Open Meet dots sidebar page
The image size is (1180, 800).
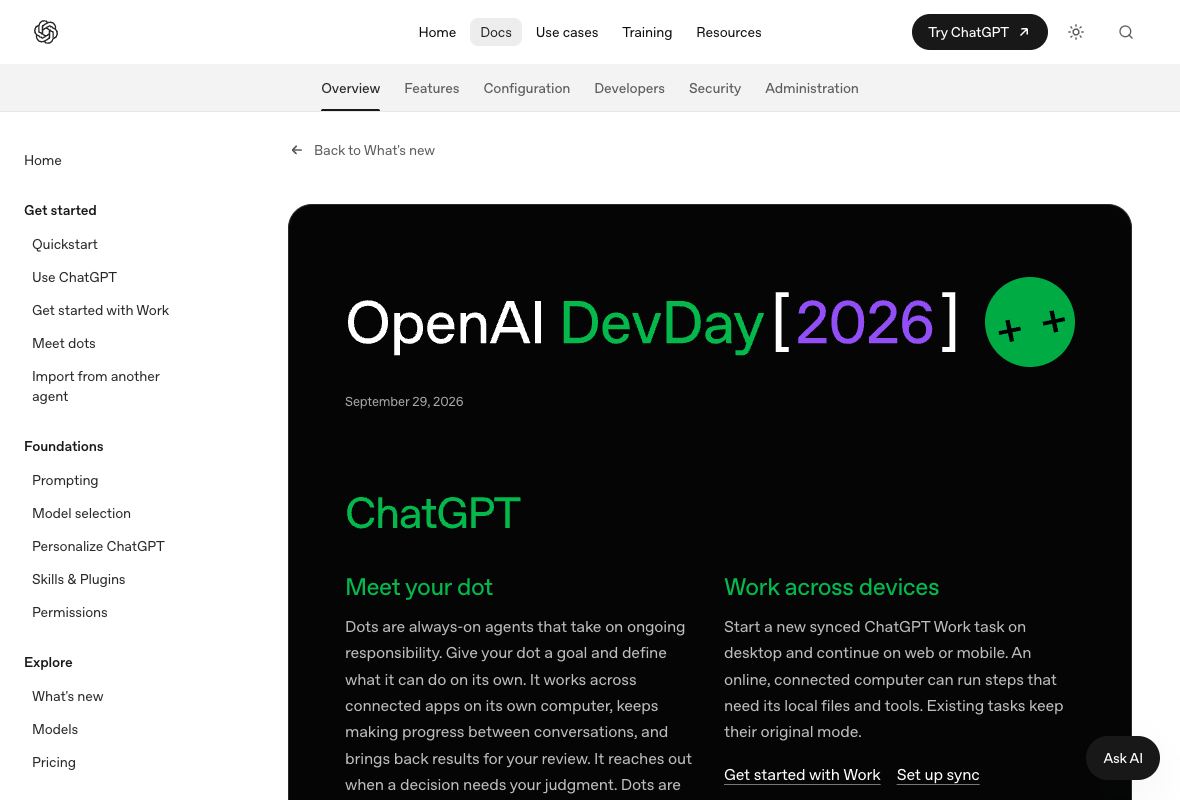point(64,343)
